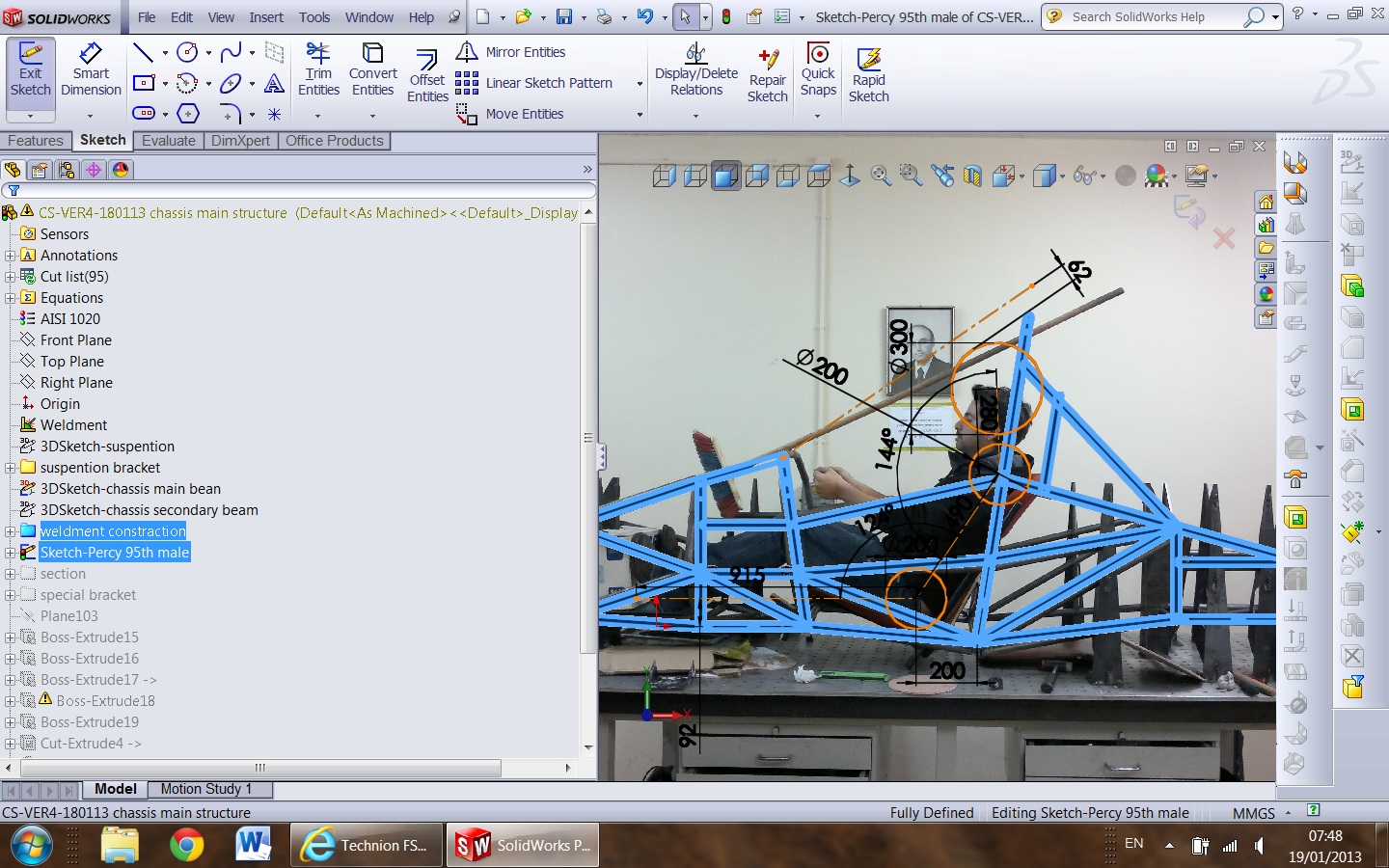Select the Offset Entities tool
1389x868 pixels.
427,77
